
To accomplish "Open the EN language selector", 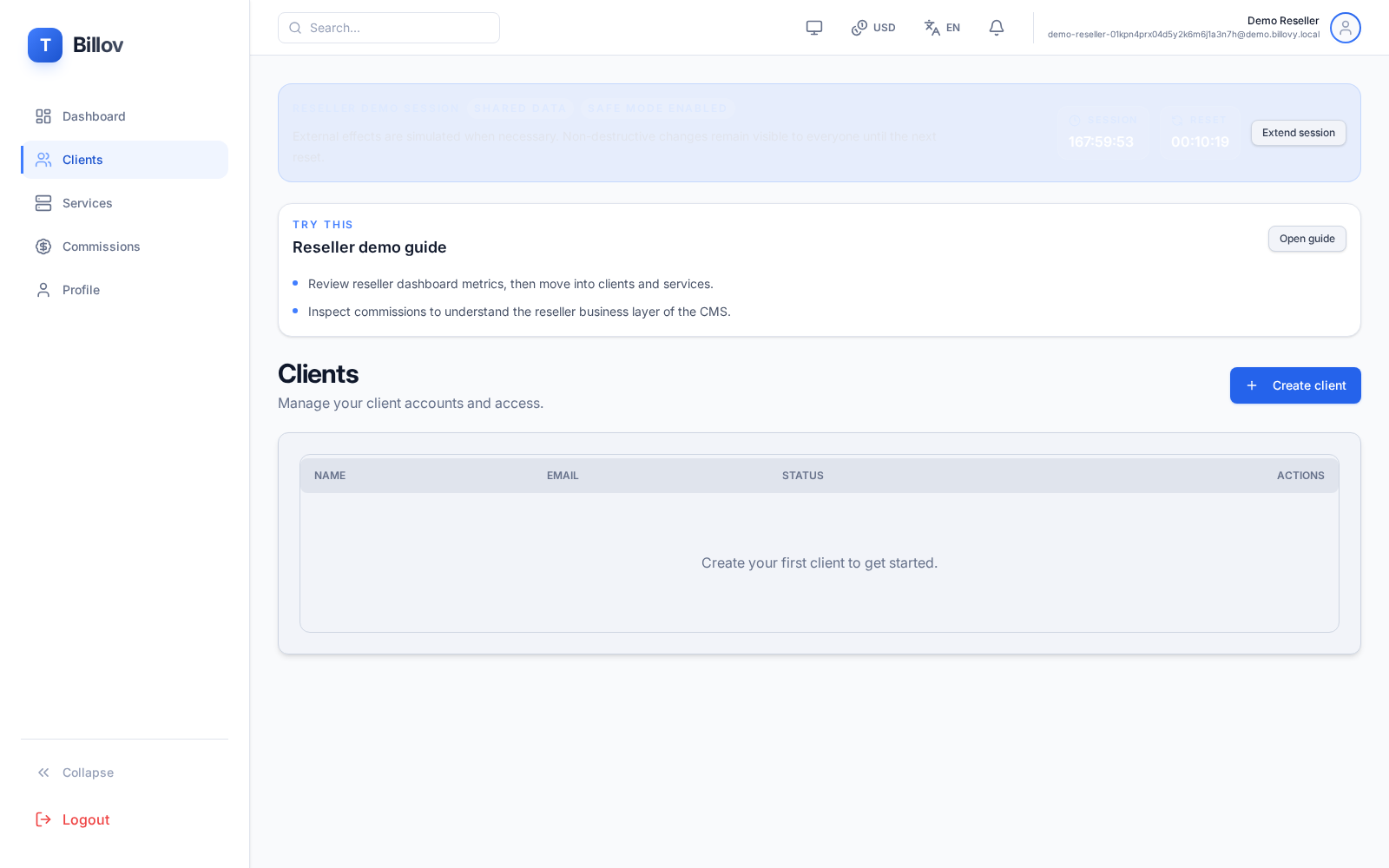I will click(941, 27).
